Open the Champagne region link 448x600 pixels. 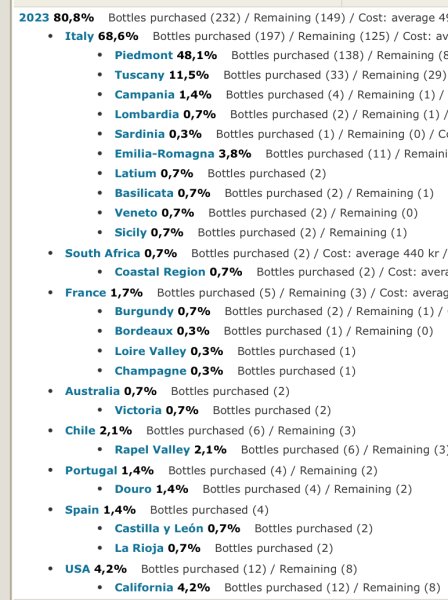(151, 371)
